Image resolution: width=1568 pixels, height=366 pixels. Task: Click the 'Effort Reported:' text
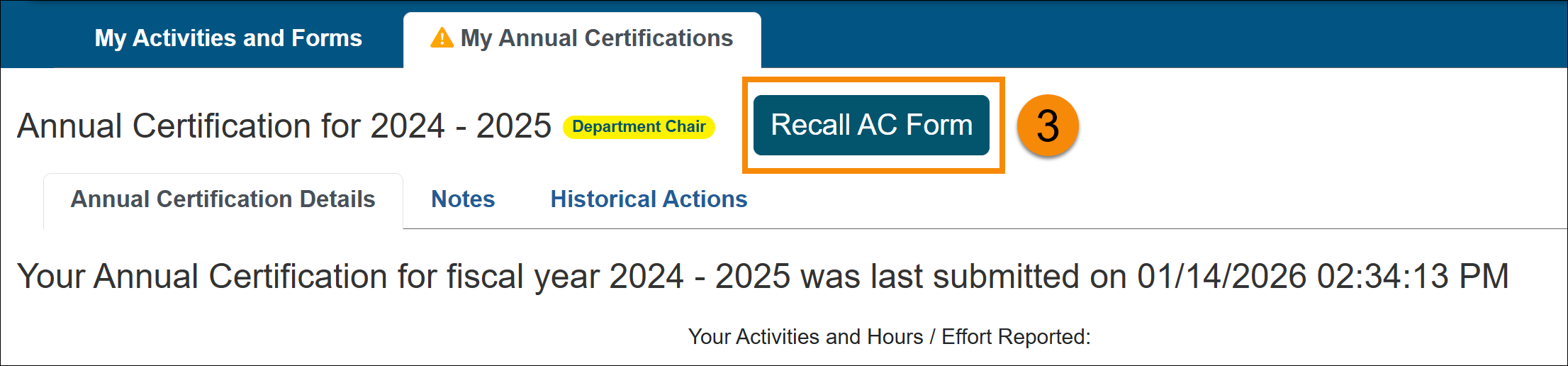(1016, 337)
